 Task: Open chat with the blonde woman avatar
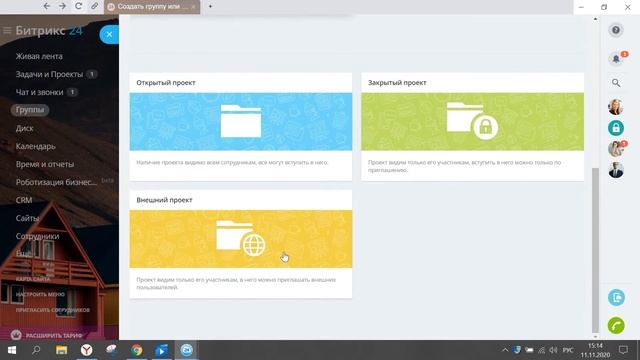pyautogui.click(x=616, y=107)
